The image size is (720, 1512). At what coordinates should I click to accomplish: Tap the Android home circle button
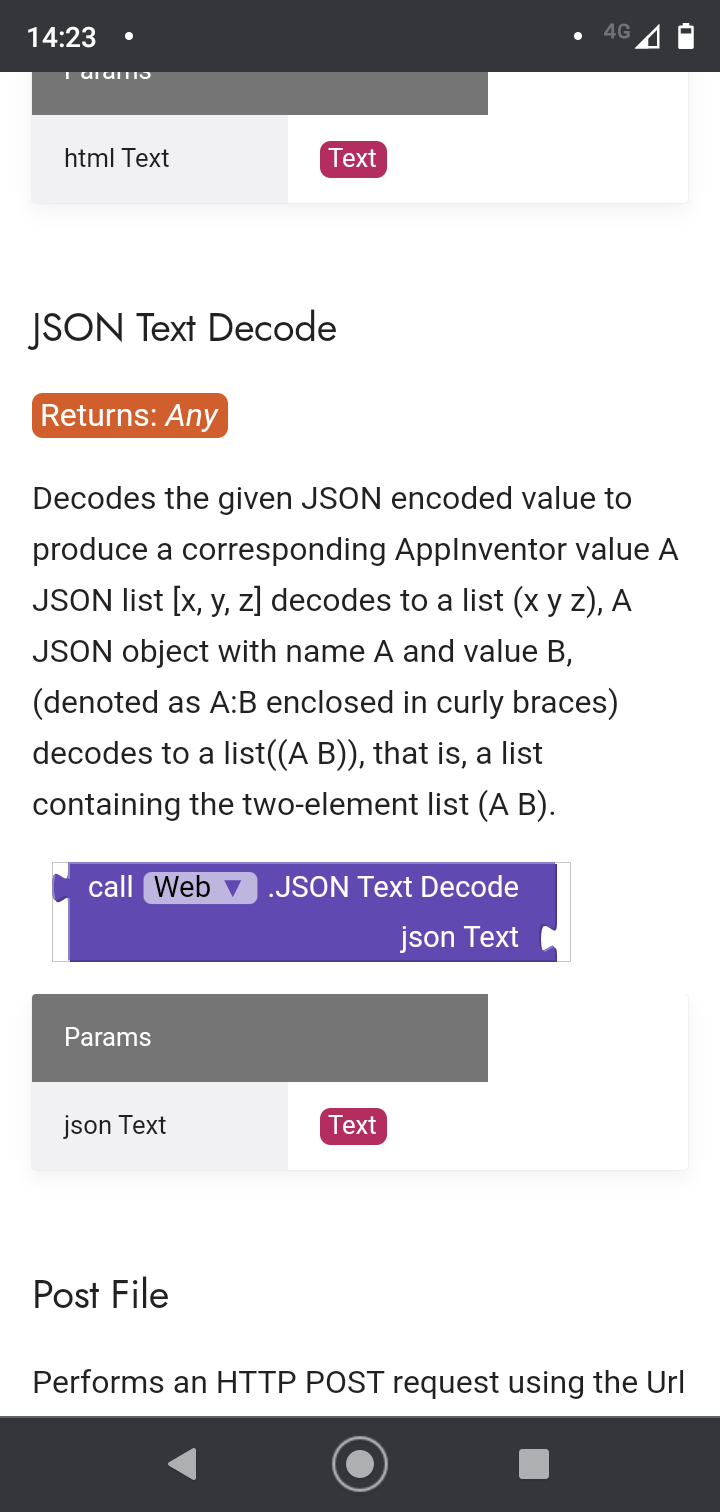click(360, 1464)
